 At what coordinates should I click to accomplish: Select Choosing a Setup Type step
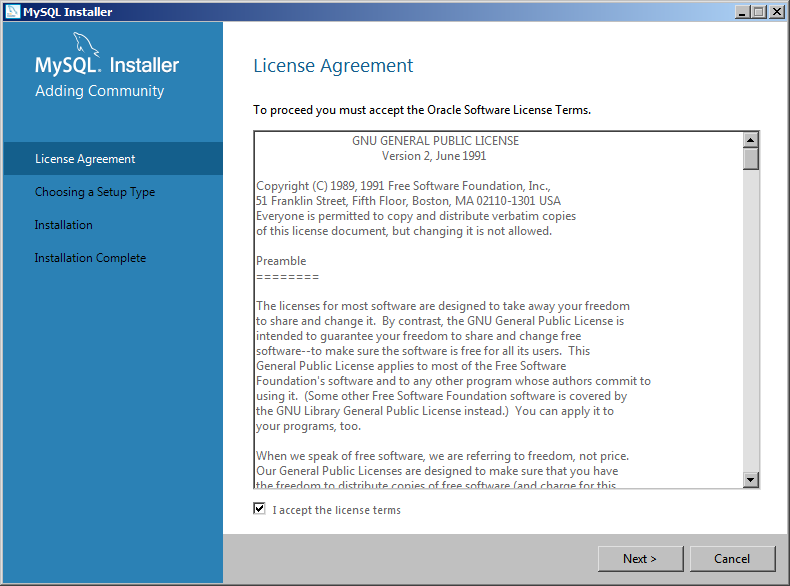[x=113, y=192]
